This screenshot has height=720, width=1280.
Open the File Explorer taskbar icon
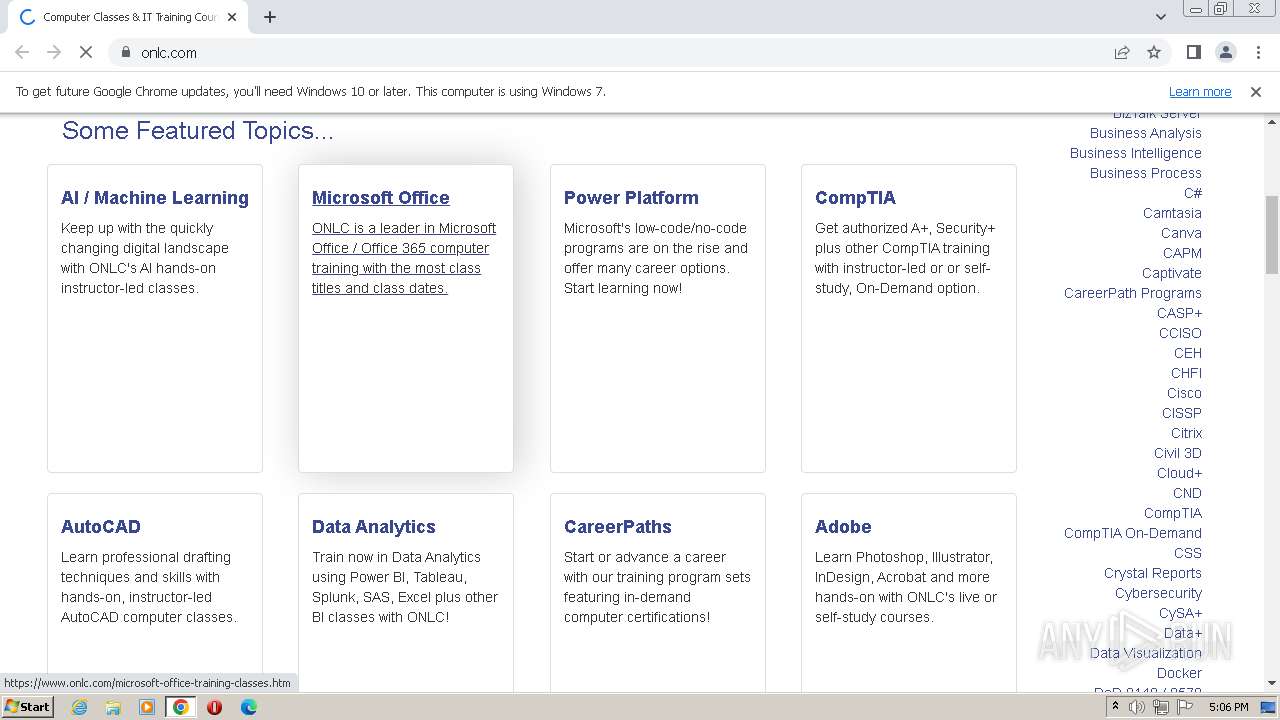pyautogui.click(x=113, y=707)
